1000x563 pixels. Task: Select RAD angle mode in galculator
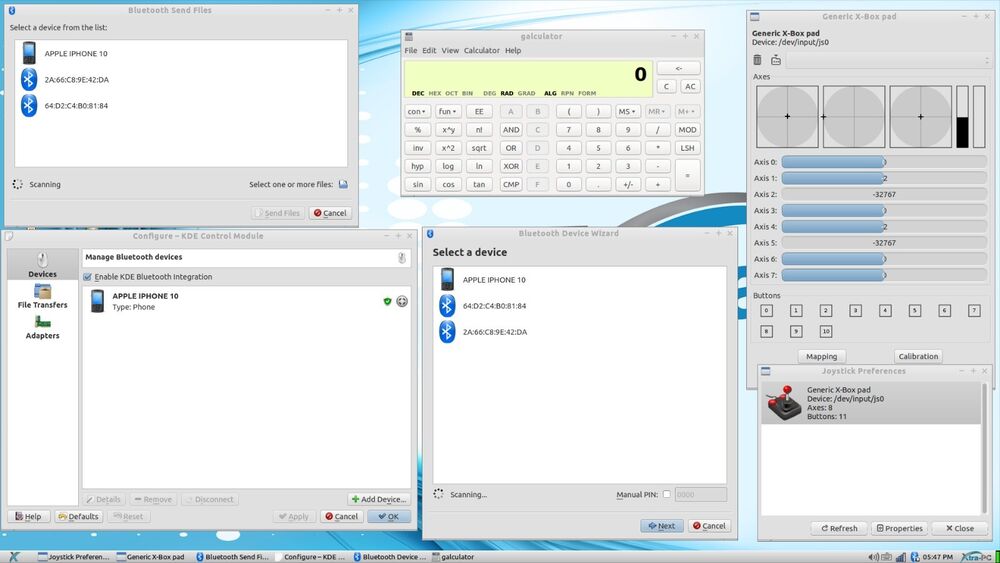(507, 93)
